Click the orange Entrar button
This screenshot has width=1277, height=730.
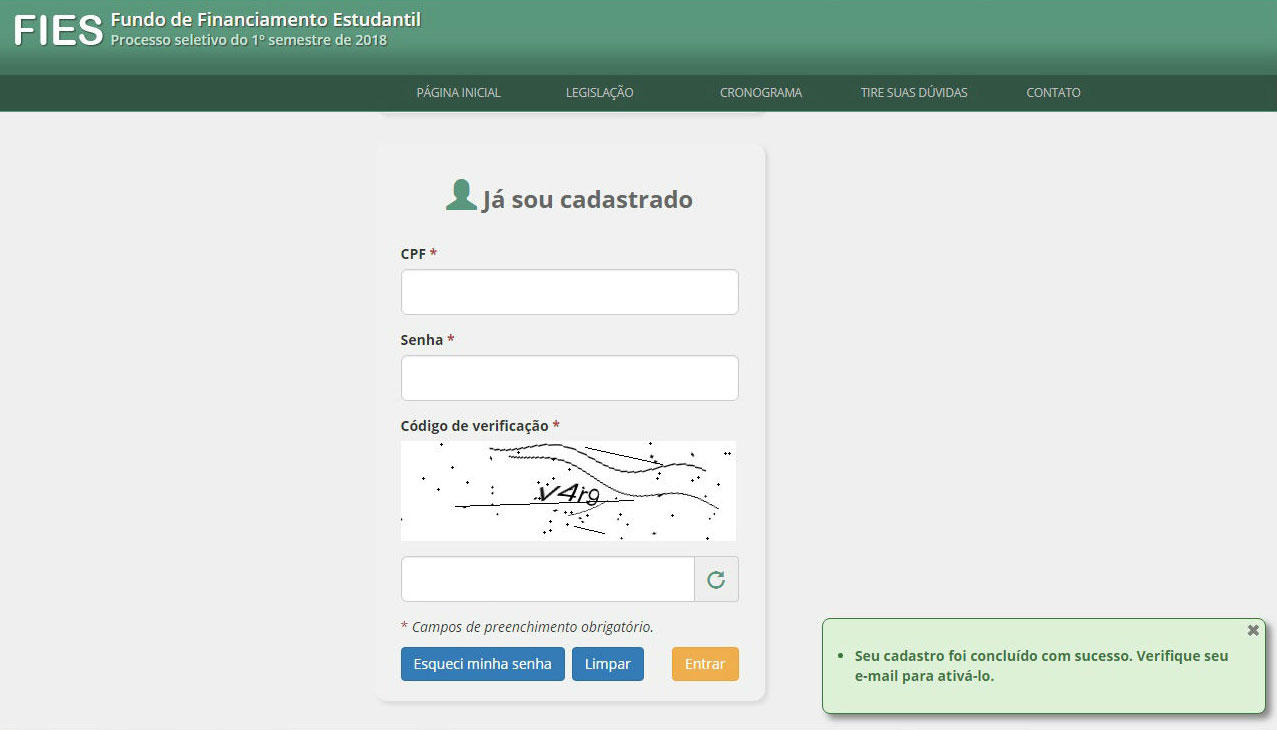[705, 664]
